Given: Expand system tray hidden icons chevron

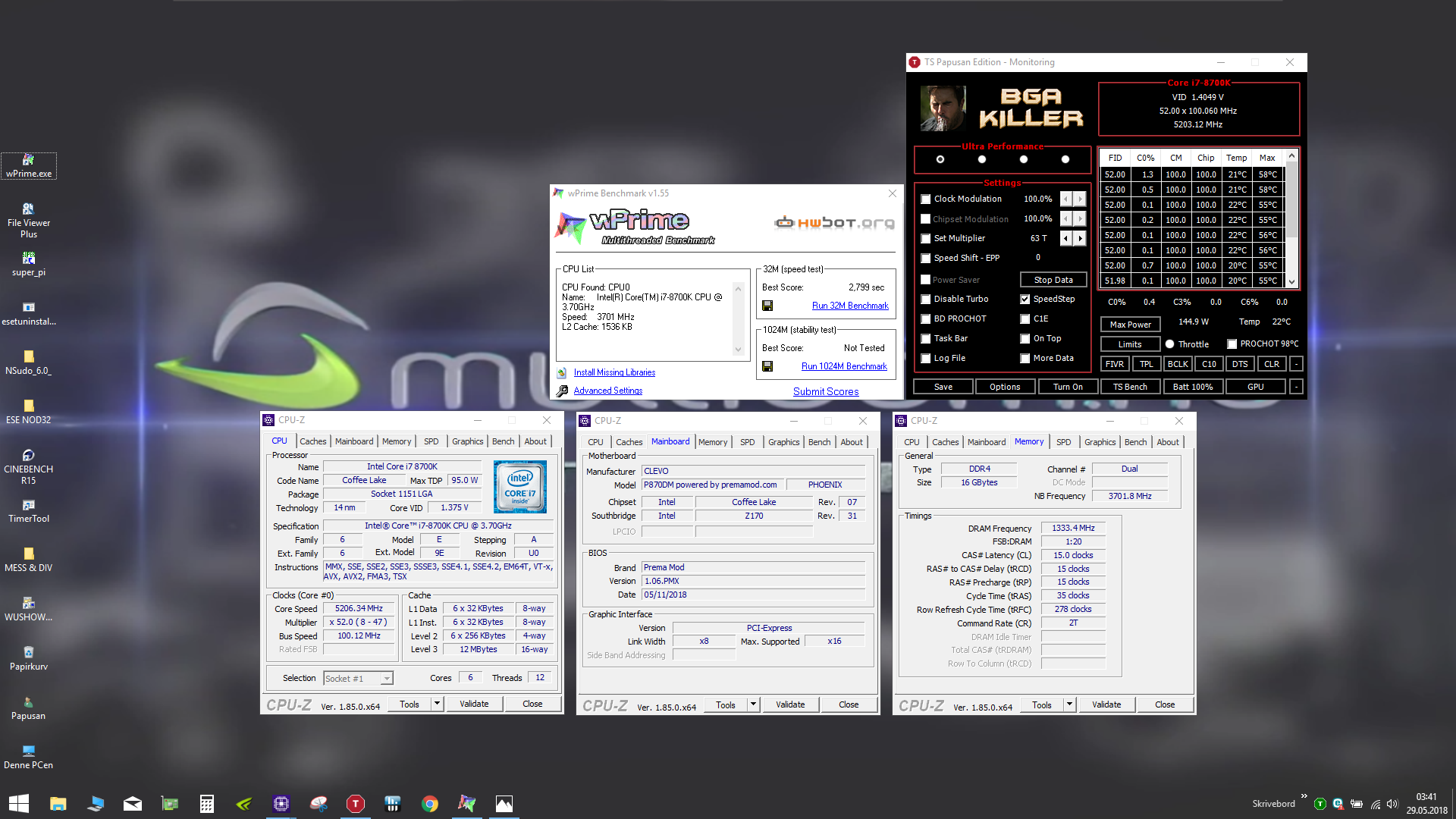Looking at the screenshot, I should pos(1304,796).
